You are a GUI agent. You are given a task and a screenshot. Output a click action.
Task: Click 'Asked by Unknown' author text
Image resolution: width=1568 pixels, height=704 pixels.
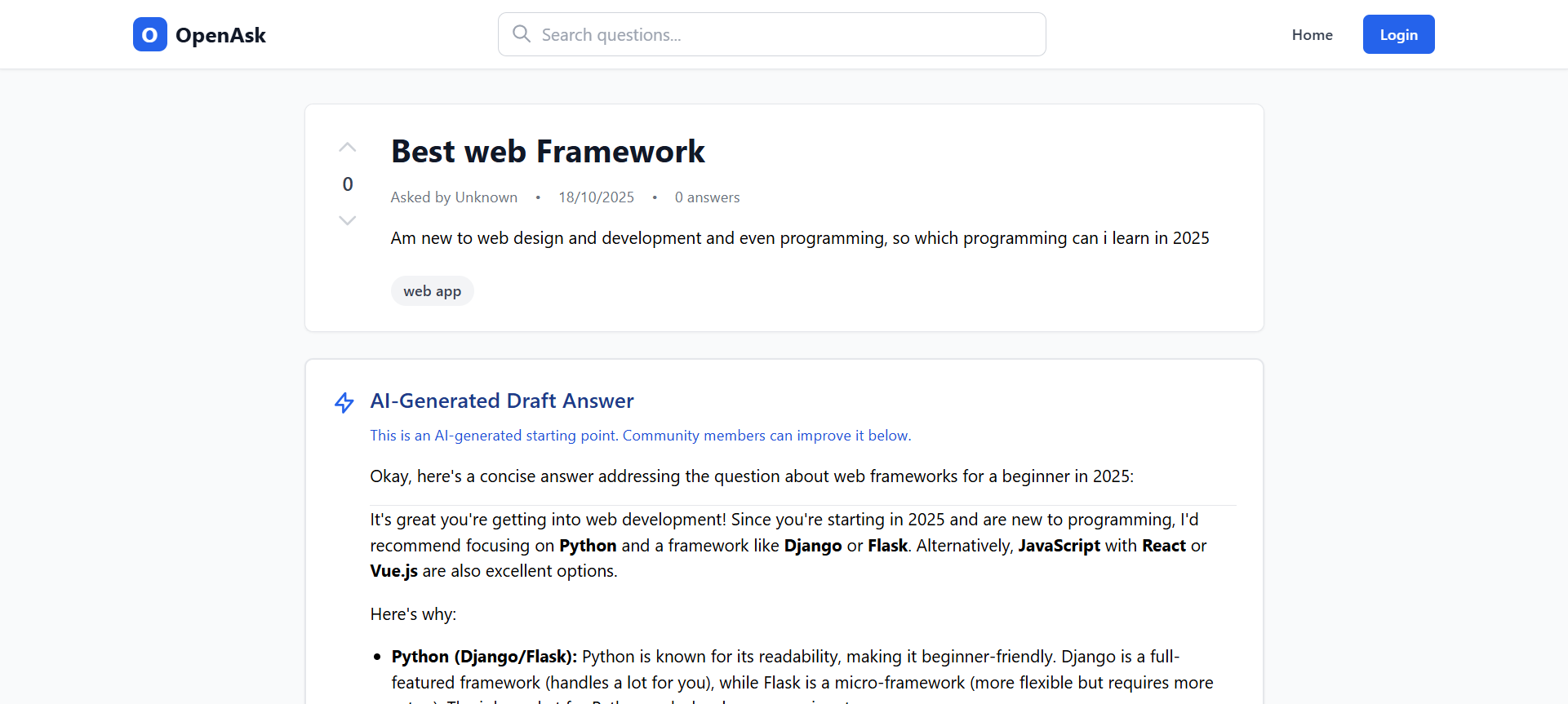click(454, 197)
